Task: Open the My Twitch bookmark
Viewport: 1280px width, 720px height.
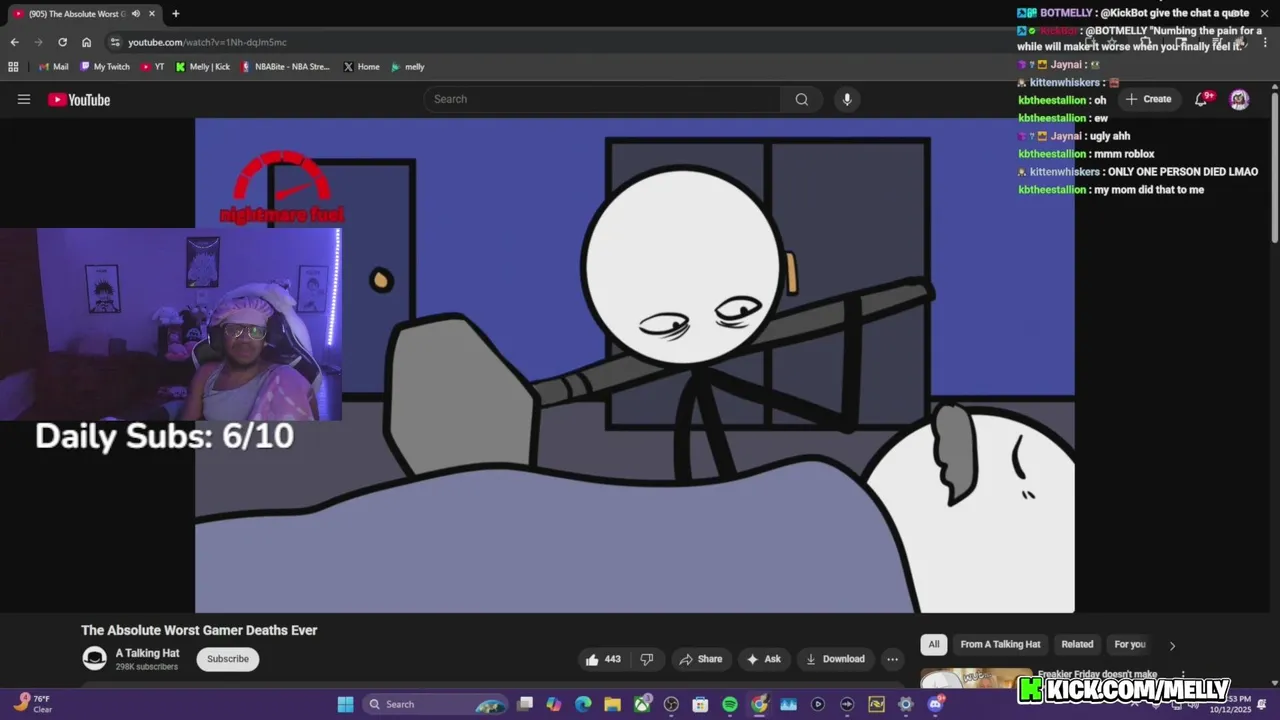Action: pos(105,67)
